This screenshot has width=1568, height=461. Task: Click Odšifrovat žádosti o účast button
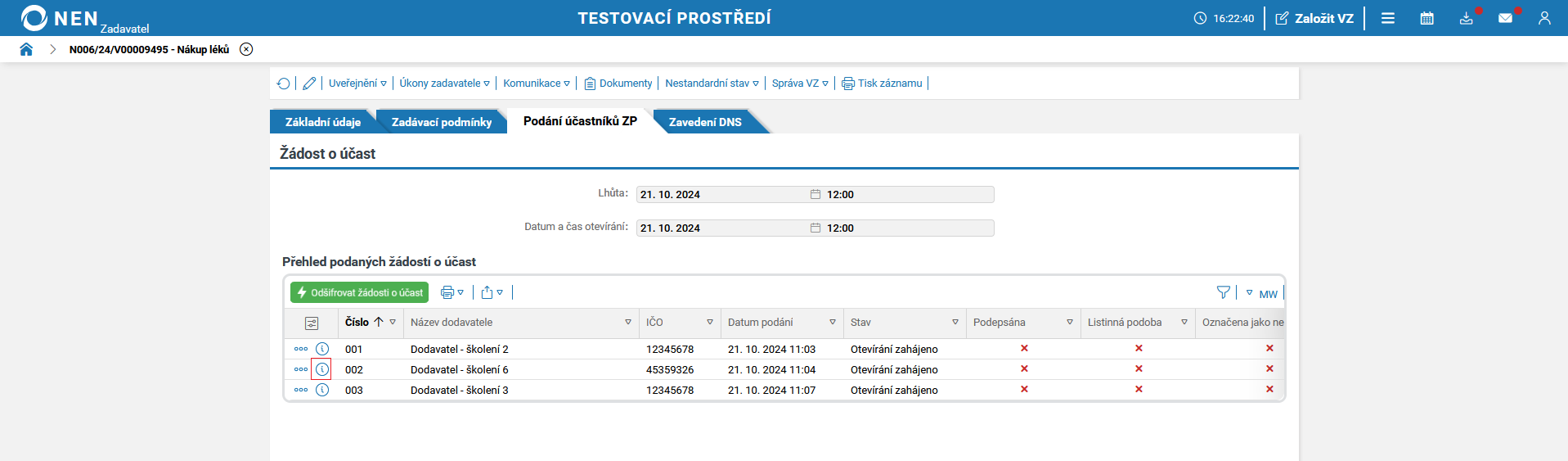pyautogui.click(x=359, y=292)
